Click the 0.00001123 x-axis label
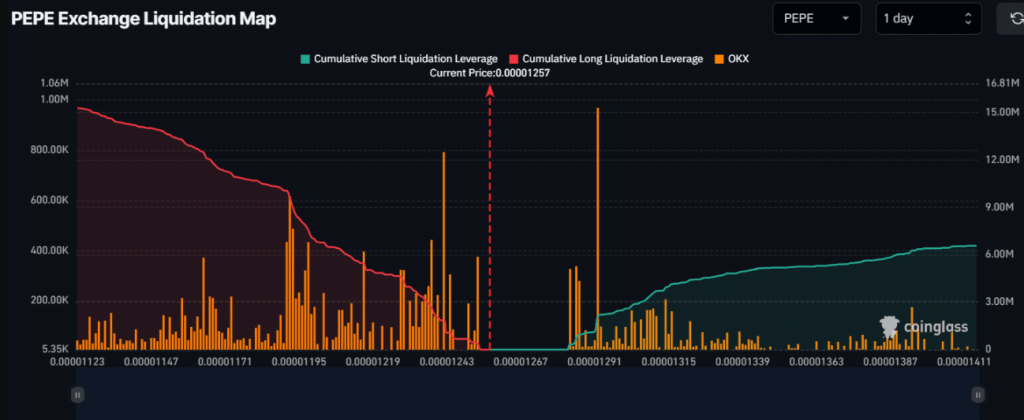 pos(78,362)
